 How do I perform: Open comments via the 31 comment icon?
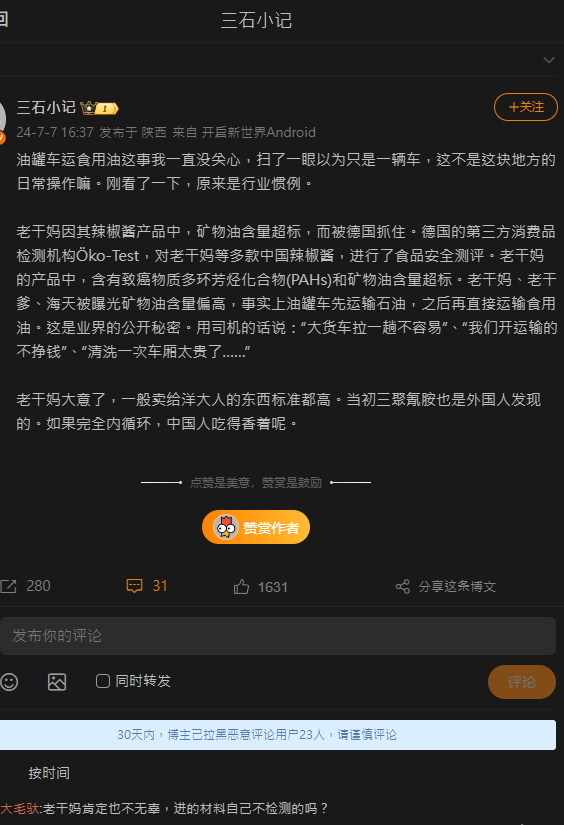134,586
